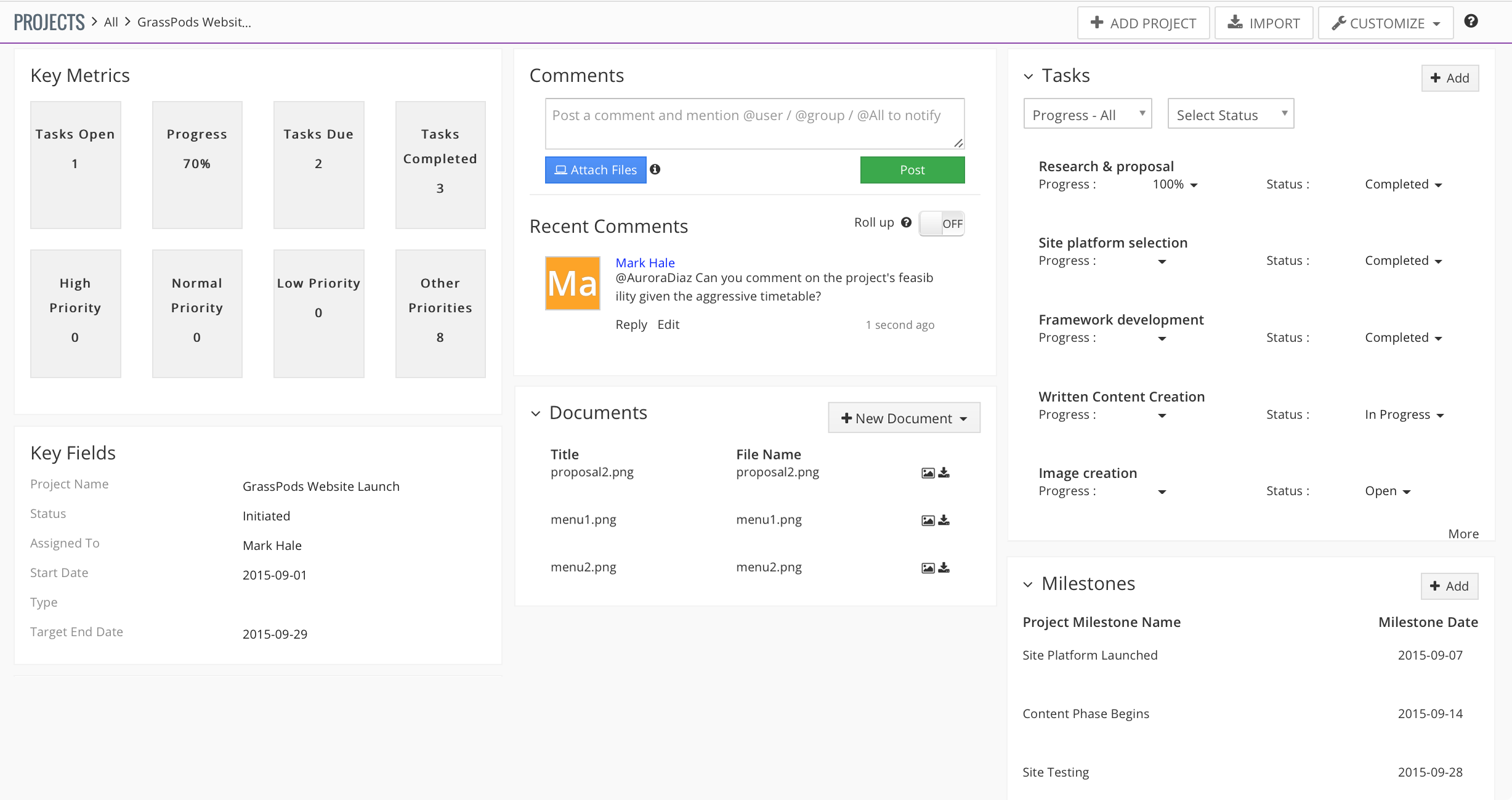
Task: Open the image preview icon for proposal2.png
Action: pos(928,472)
